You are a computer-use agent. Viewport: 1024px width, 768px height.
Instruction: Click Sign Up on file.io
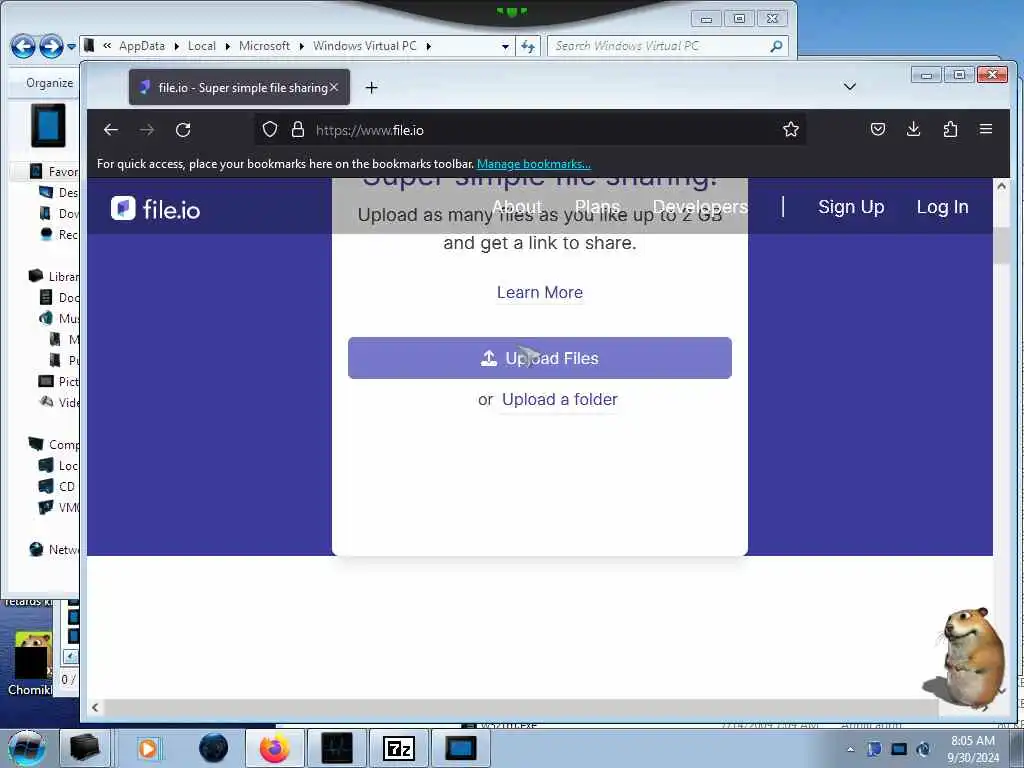tap(851, 207)
